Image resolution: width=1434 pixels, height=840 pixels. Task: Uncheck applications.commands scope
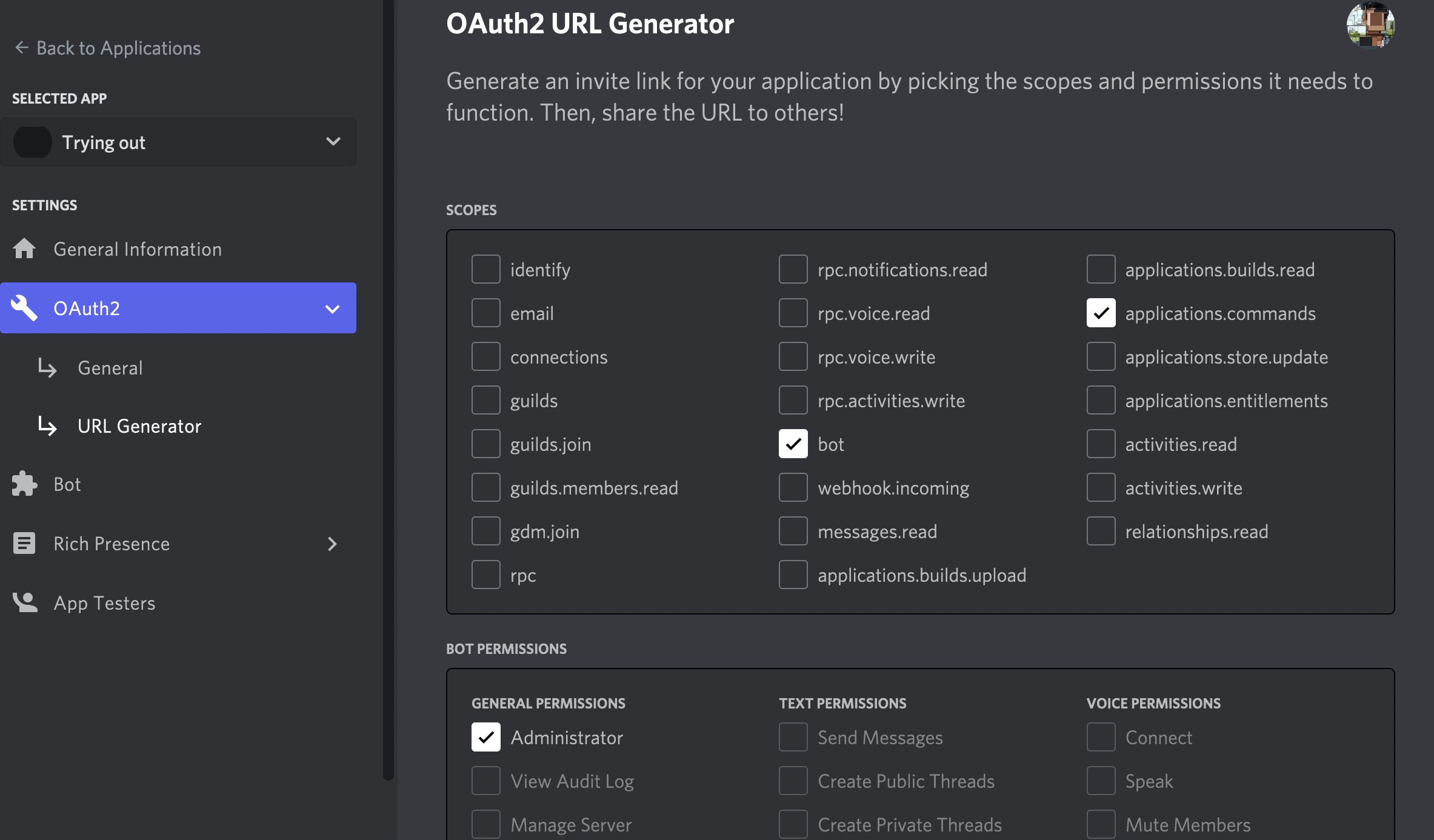click(1101, 313)
